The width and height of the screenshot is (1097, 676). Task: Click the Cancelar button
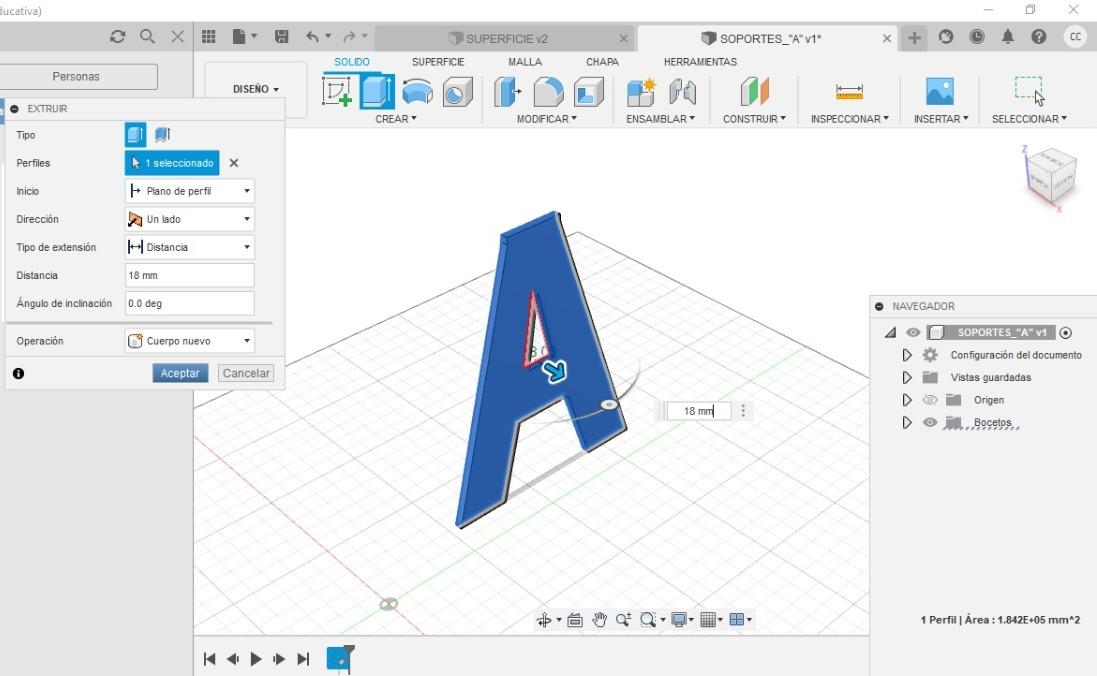(246, 373)
